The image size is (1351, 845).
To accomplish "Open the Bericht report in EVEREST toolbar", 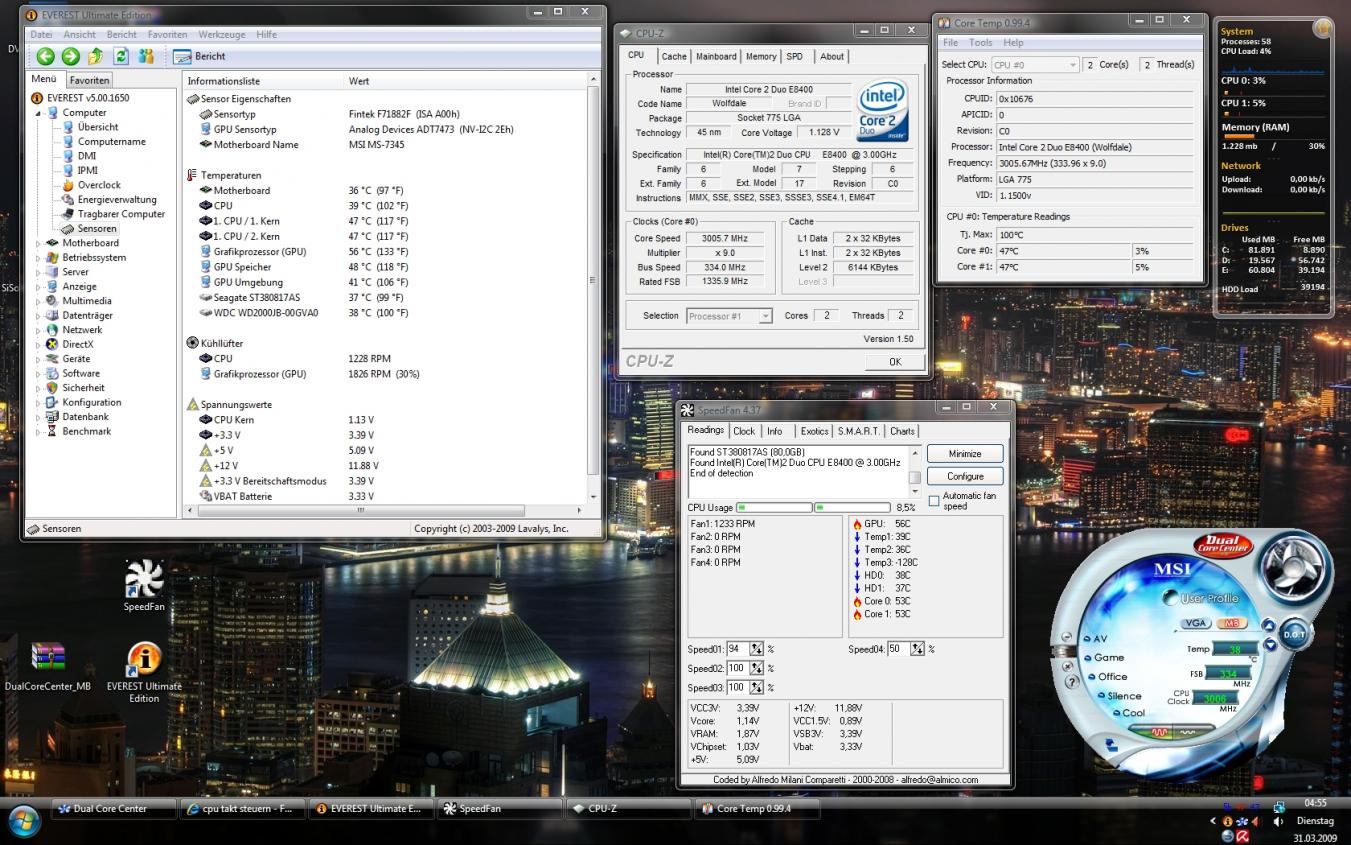I will click(x=199, y=57).
